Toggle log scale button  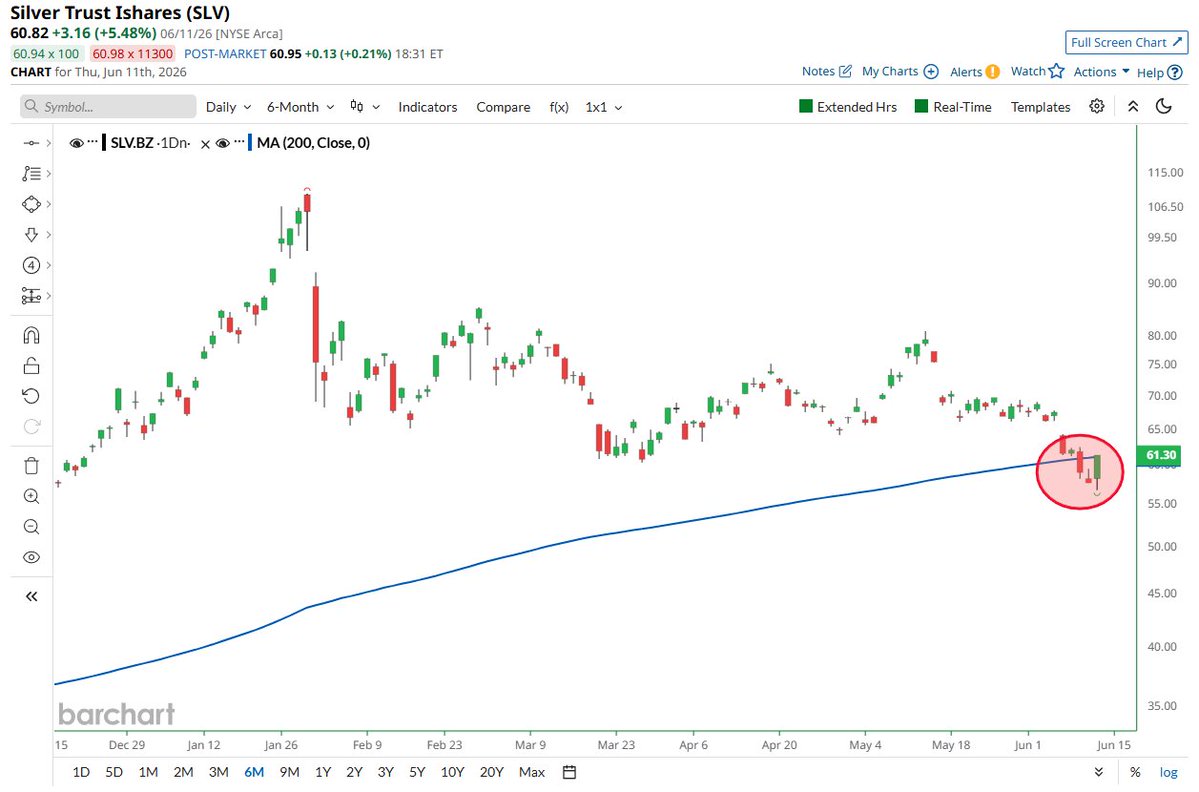[1168, 772]
